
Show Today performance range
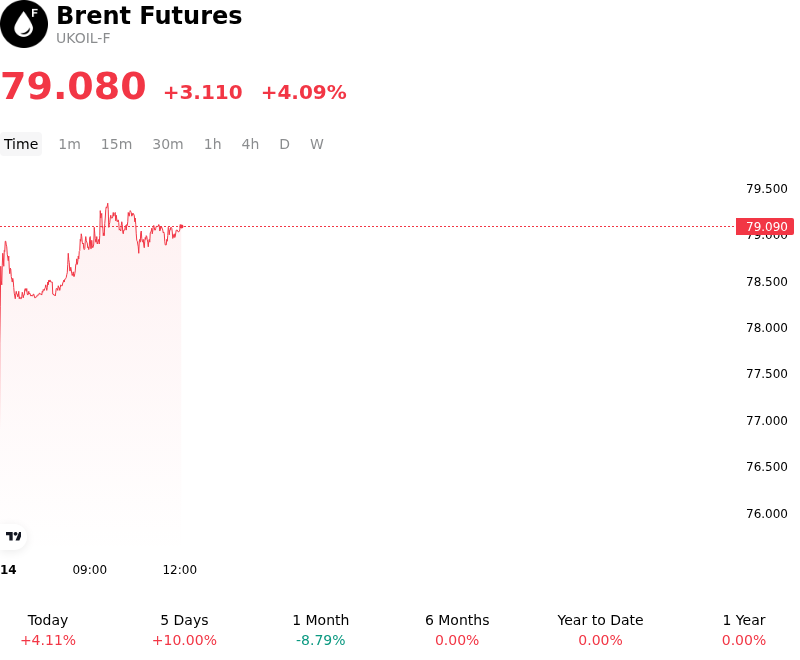48,630
